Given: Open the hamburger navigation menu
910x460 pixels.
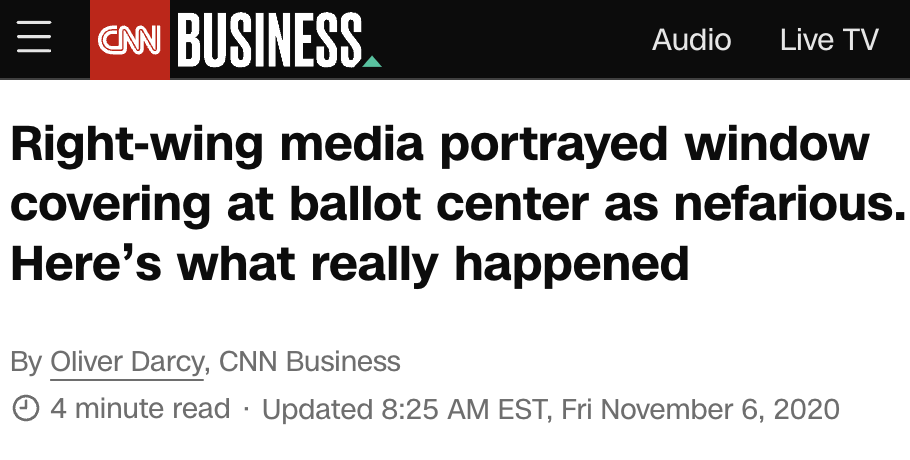Looking at the screenshot, I should (x=35, y=39).
